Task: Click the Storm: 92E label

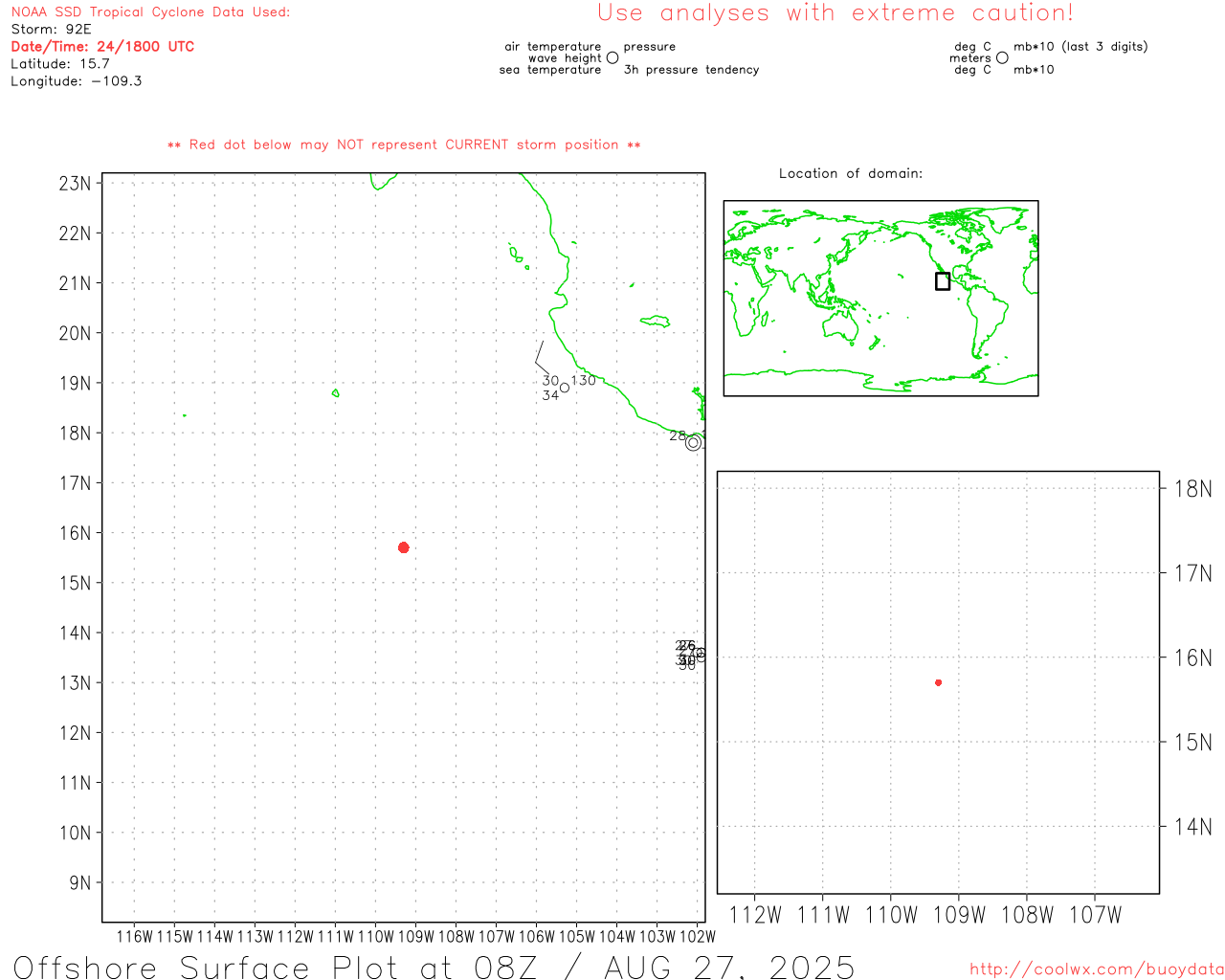Action: point(51,30)
